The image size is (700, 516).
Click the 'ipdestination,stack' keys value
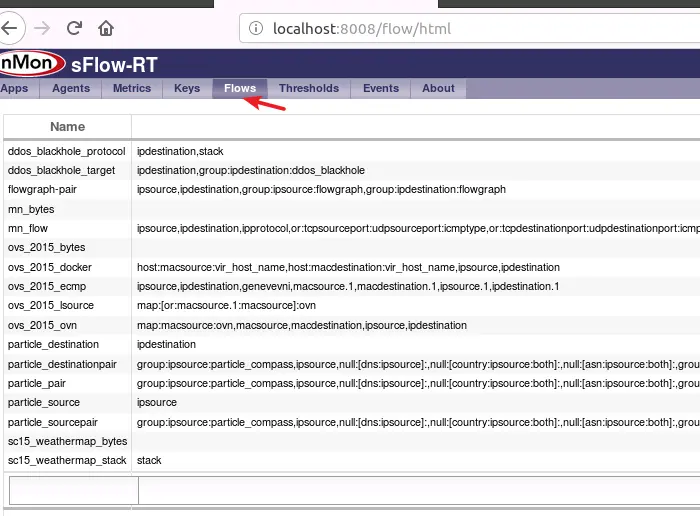(180, 151)
